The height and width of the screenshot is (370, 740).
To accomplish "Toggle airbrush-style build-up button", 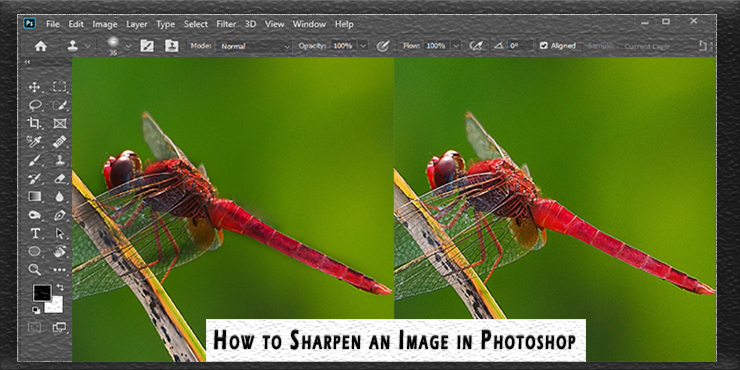I will 476,46.
